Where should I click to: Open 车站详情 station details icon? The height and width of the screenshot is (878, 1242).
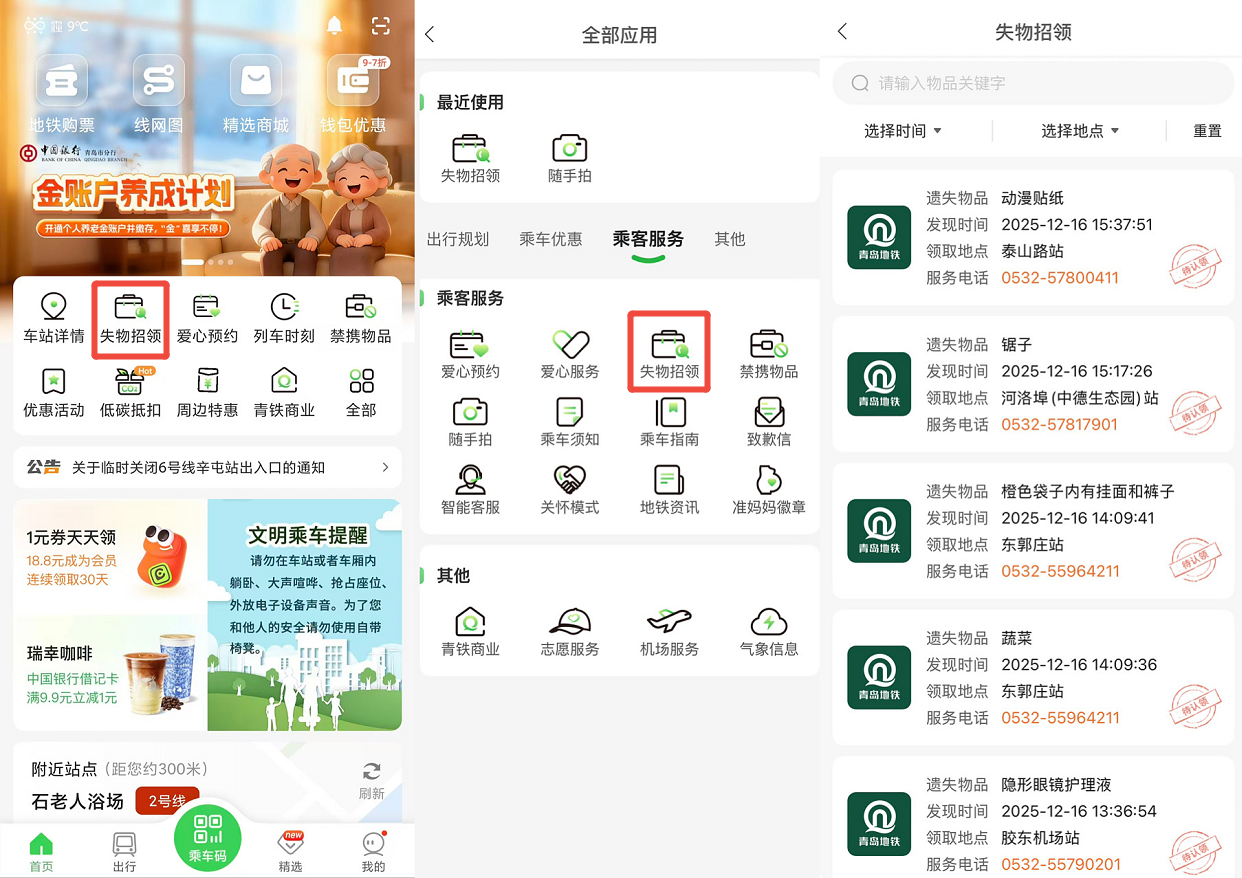coord(54,318)
